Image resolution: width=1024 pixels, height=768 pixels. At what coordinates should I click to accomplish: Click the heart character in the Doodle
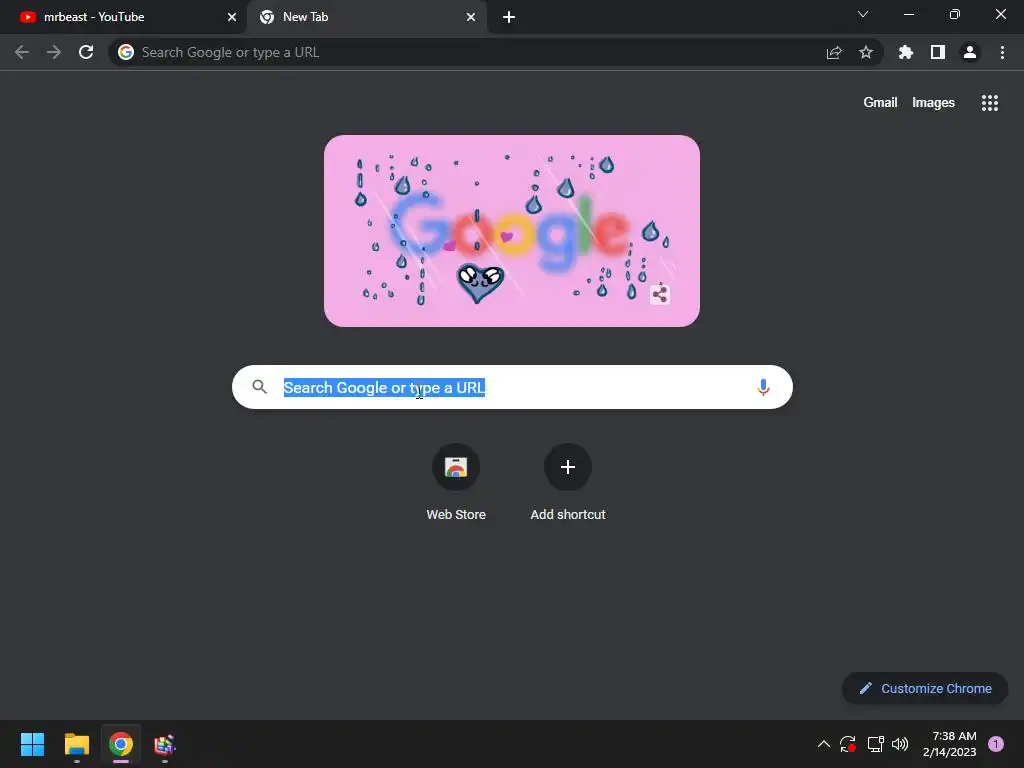(x=480, y=282)
